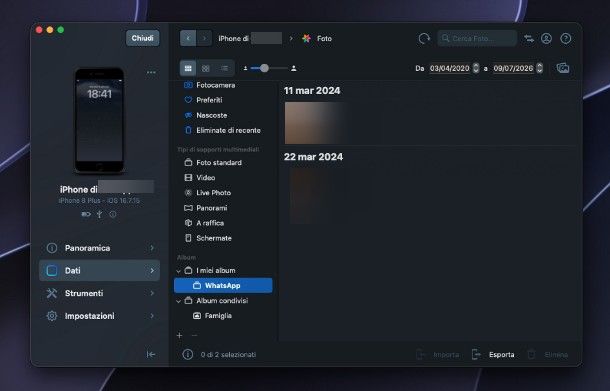Go forward with the navigation arrow
Screen dimensions: 610x391
tap(204, 38)
